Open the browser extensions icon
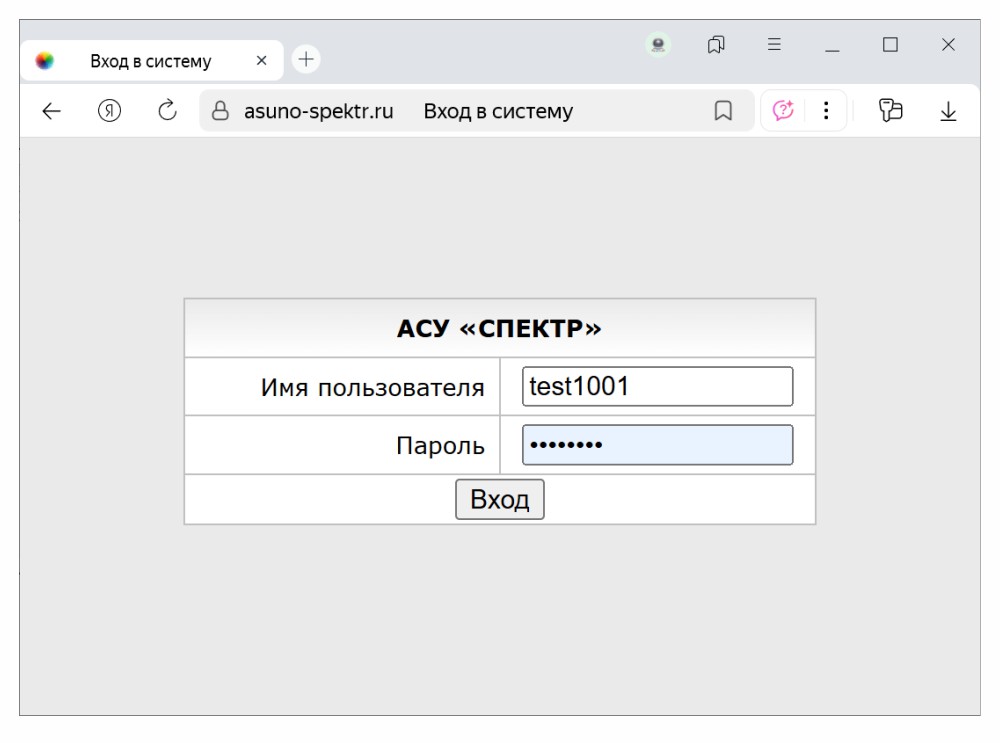The width and height of the screenshot is (1000, 743). pyautogui.click(x=890, y=111)
